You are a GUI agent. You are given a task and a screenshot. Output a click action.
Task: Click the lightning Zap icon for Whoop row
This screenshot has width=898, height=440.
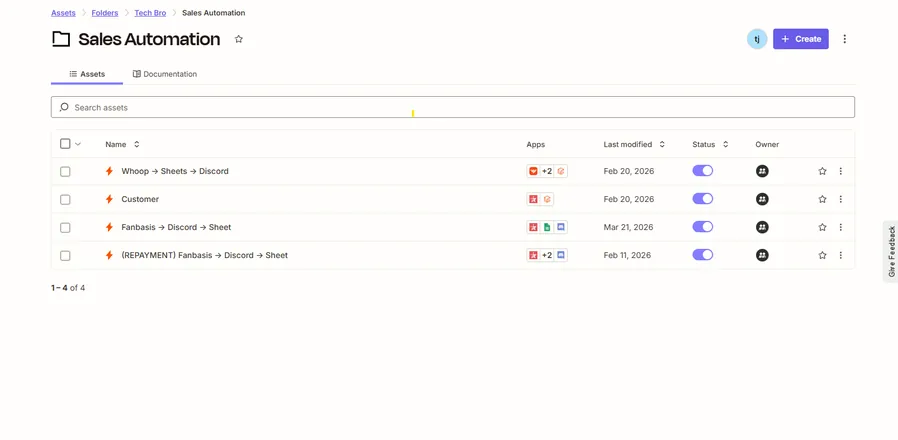pos(109,171)
